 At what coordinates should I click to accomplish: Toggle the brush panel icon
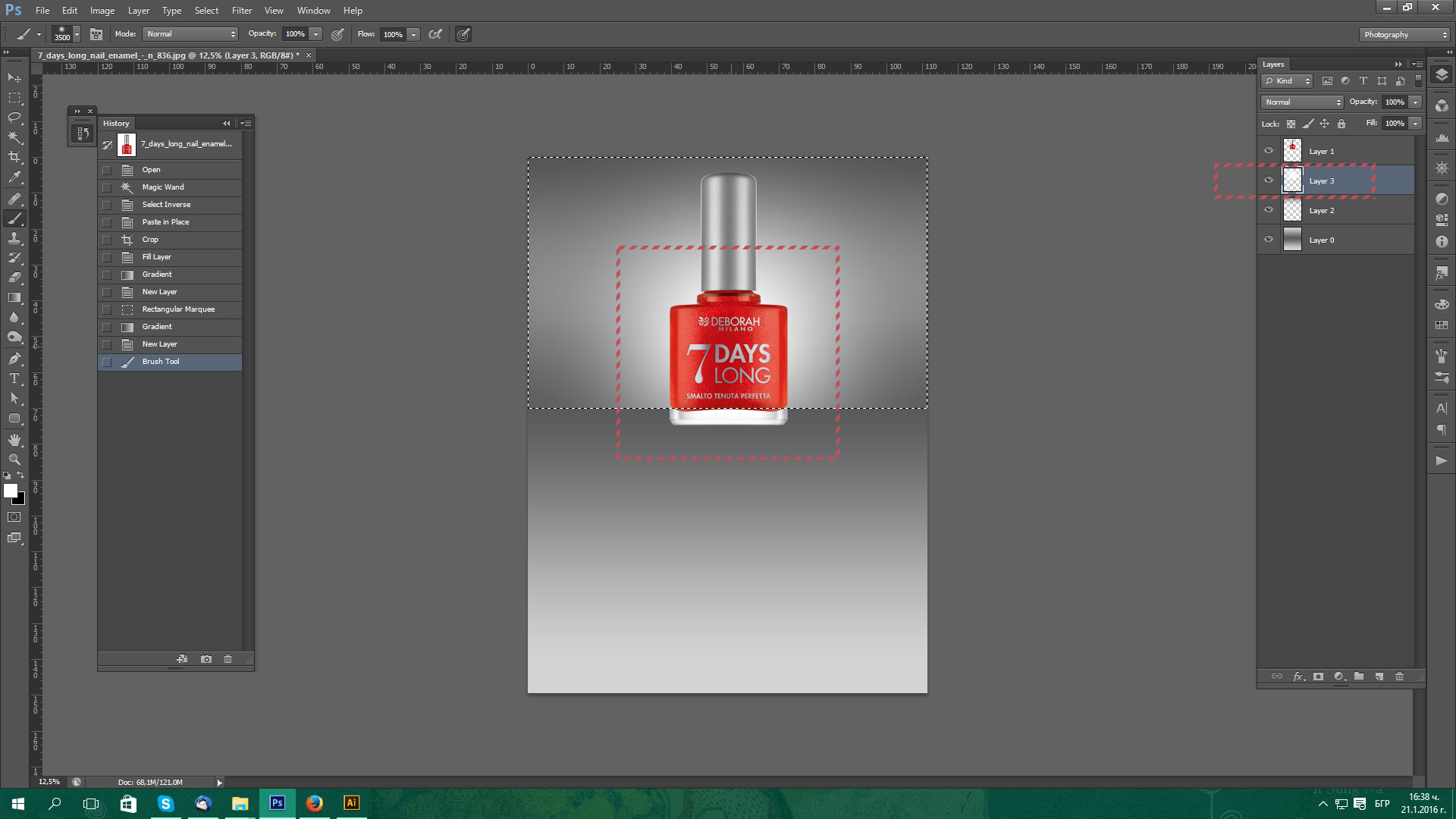point(96,34)
